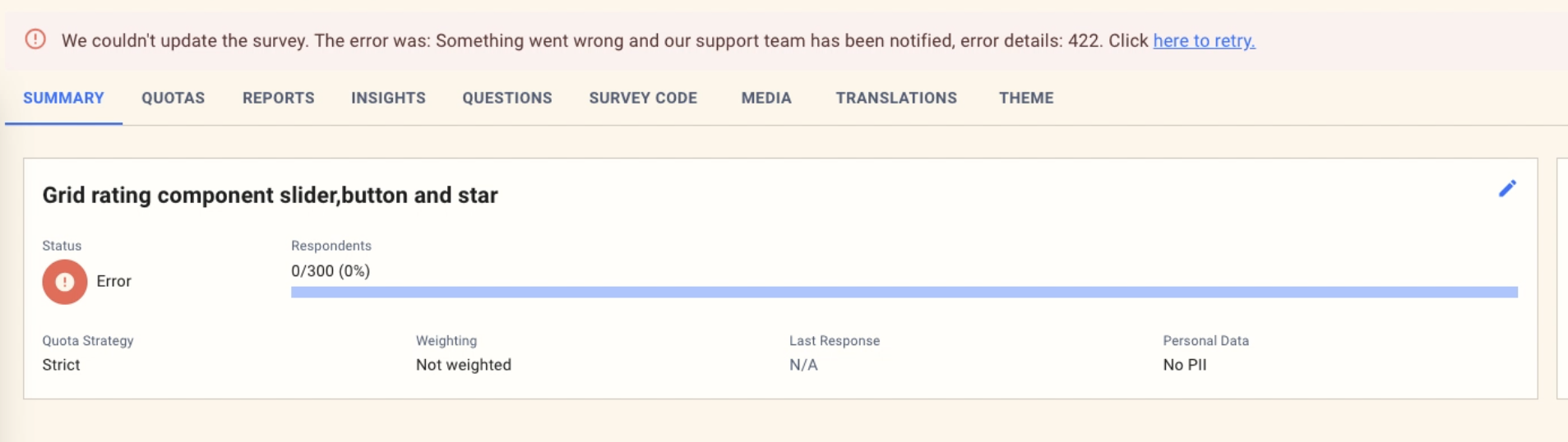Viewport: 1568px width, 442px height.
Task: Click the 'Not weighted' weighting value
Action: click(463, 365)
